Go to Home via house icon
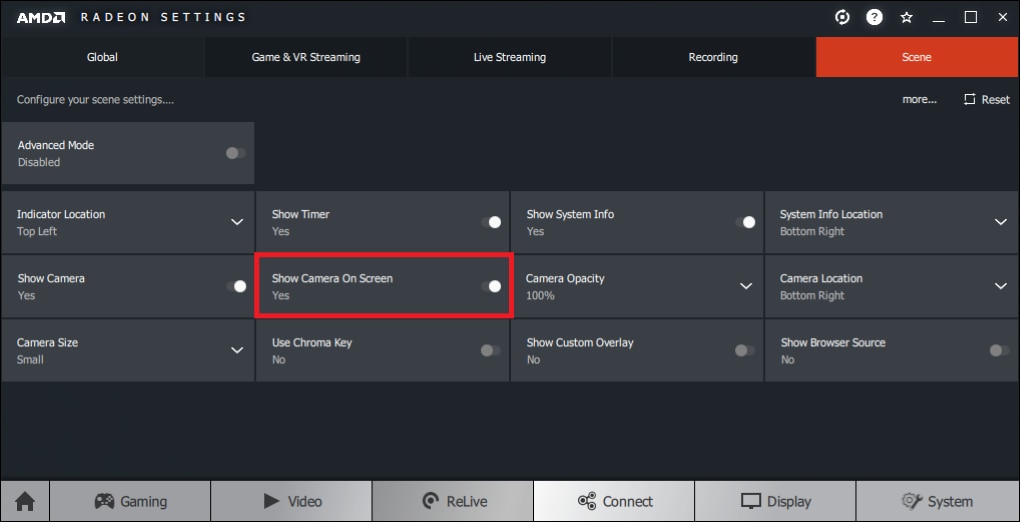The image size is (1020, 522). 25,501
